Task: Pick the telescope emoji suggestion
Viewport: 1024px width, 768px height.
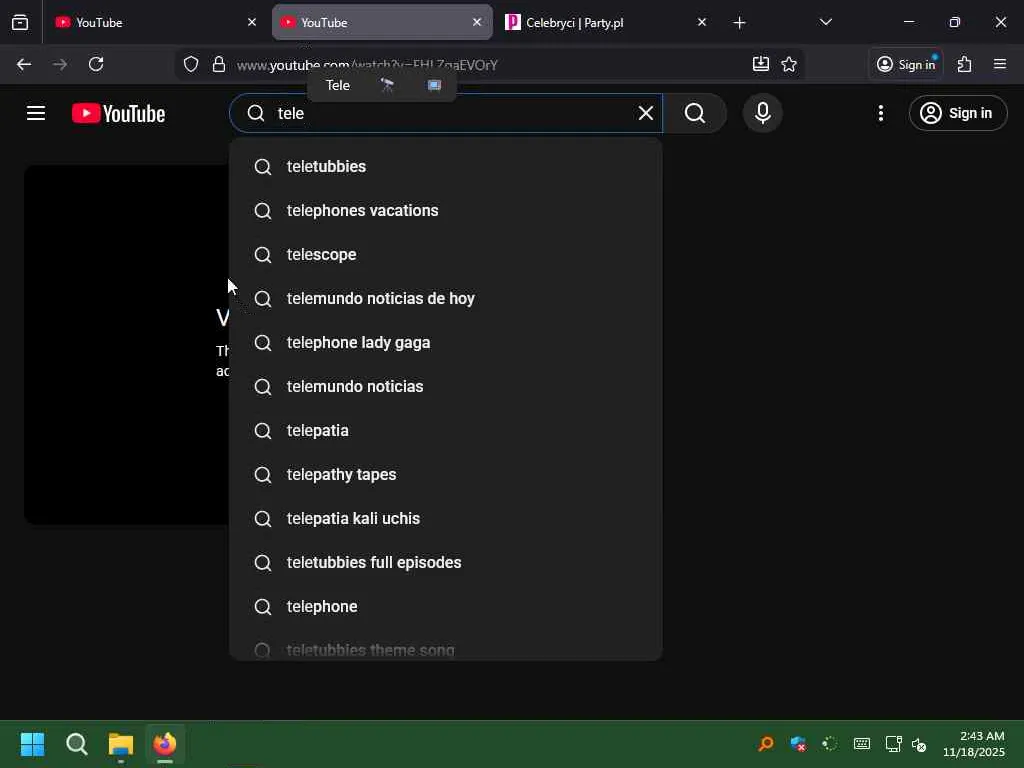Action: point(387,85)
